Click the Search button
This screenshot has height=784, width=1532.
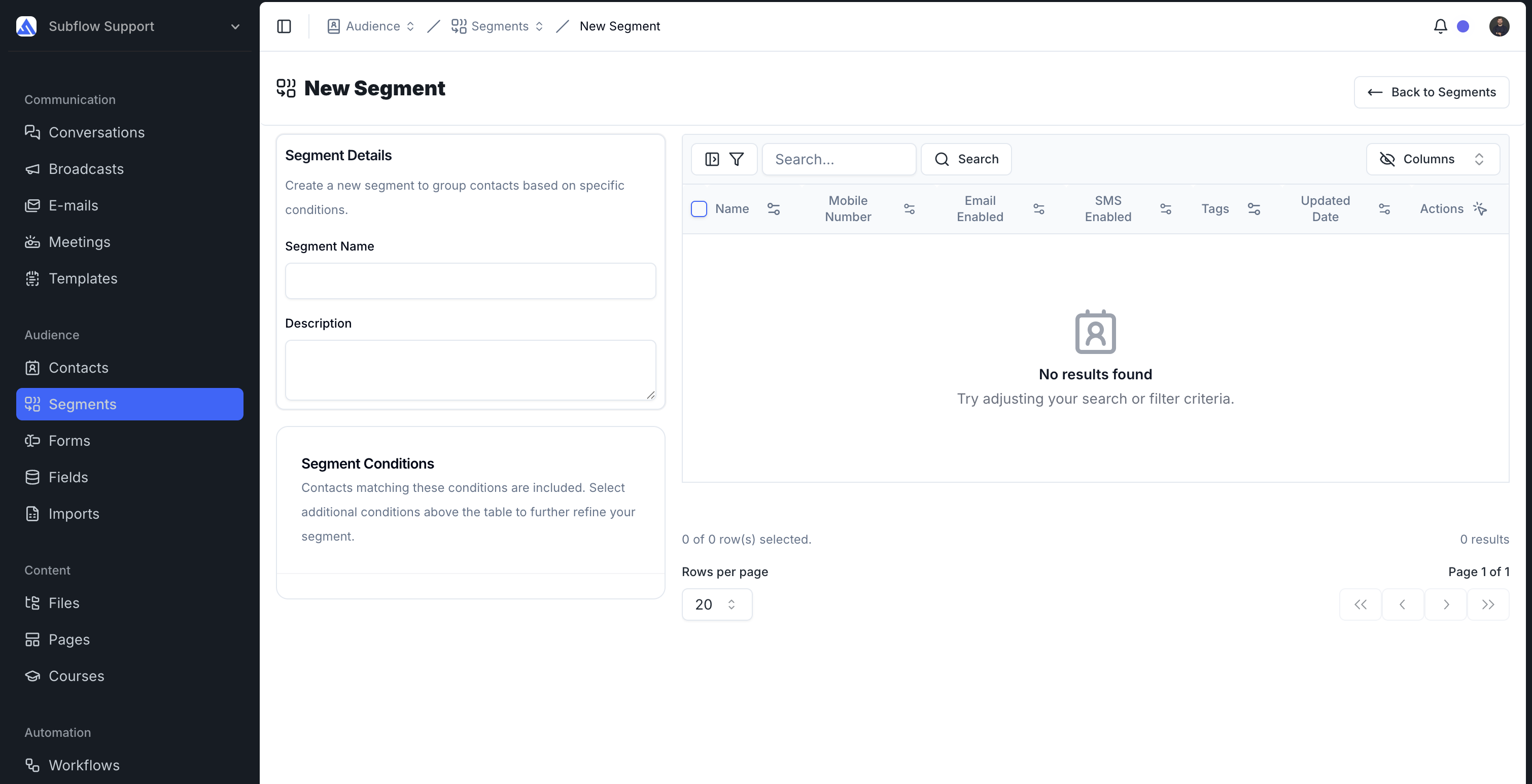click(966, 159)
